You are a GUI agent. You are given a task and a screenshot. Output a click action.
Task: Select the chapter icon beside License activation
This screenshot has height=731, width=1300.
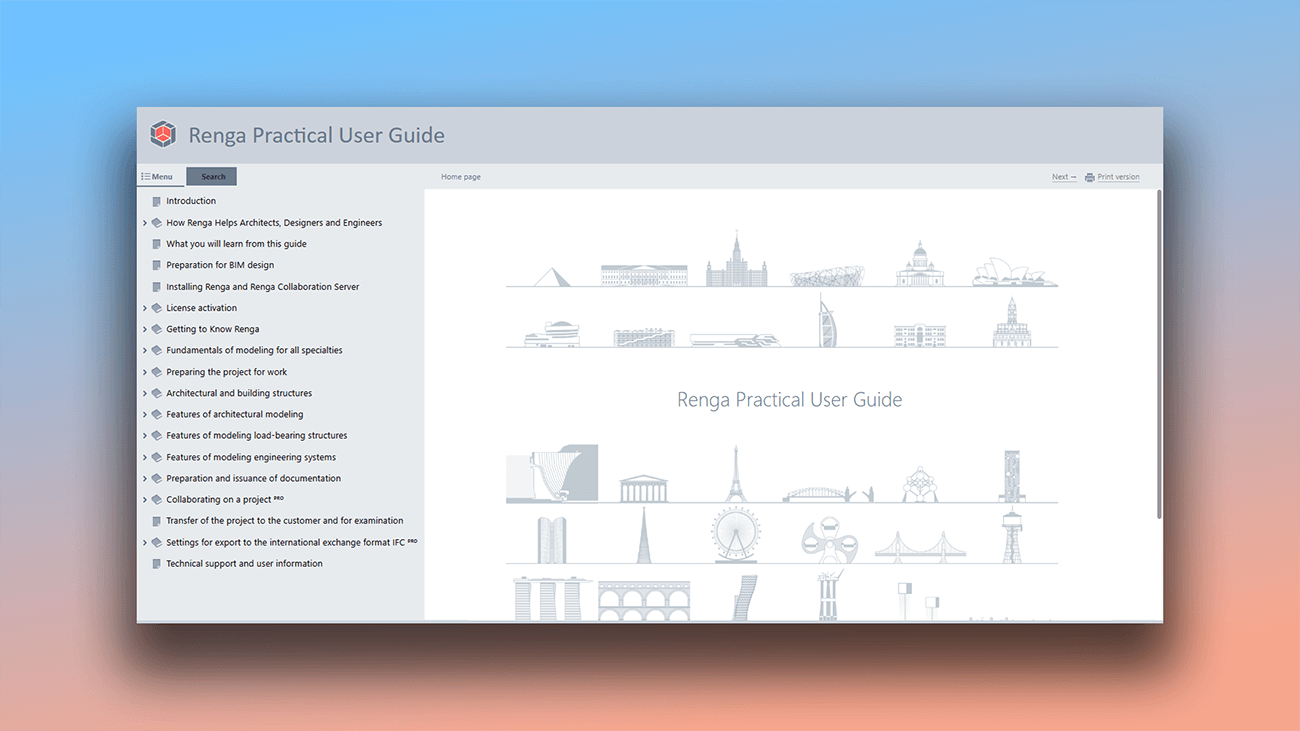click(157, 307)
